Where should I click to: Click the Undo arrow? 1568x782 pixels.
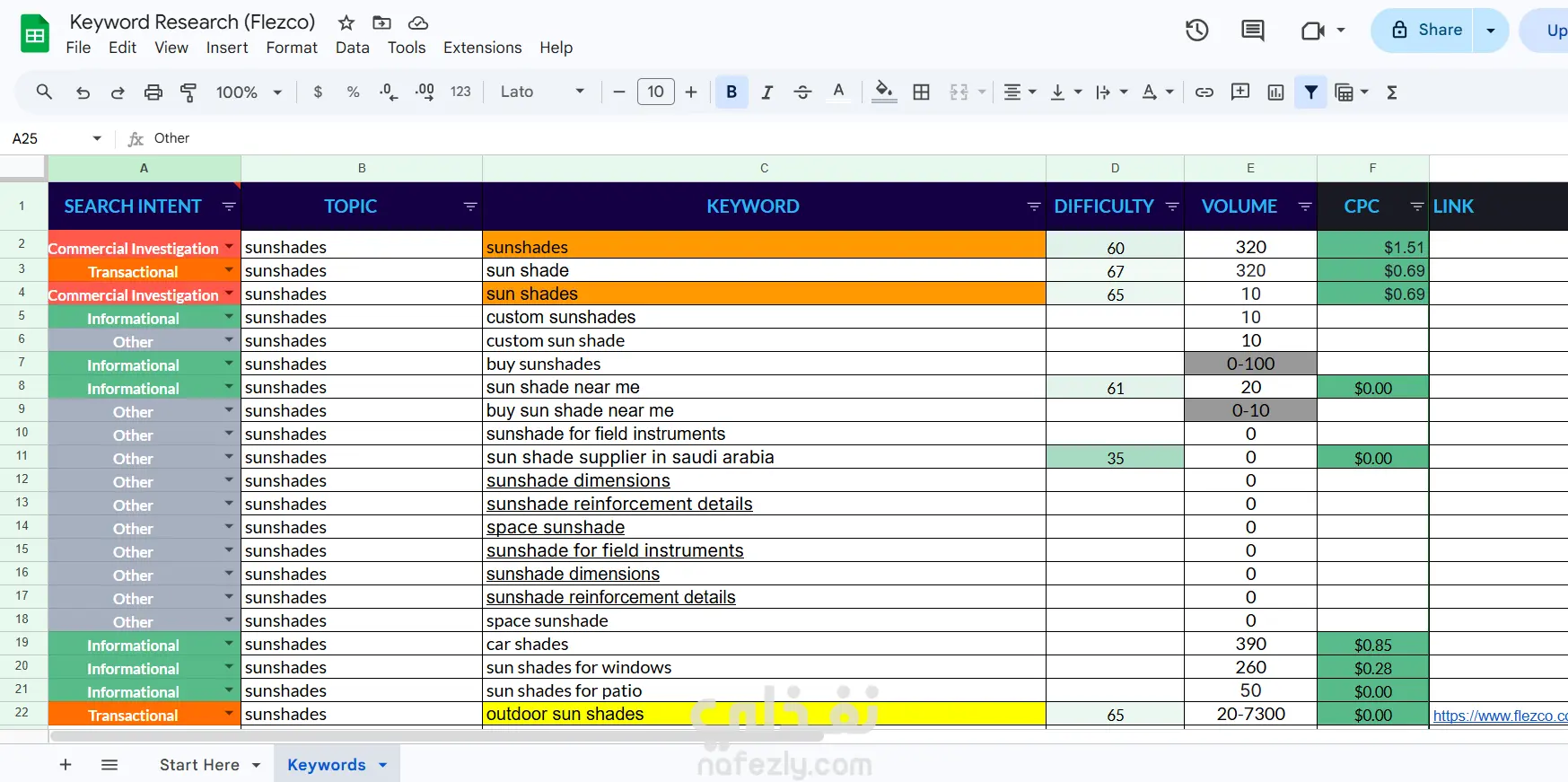83,92
